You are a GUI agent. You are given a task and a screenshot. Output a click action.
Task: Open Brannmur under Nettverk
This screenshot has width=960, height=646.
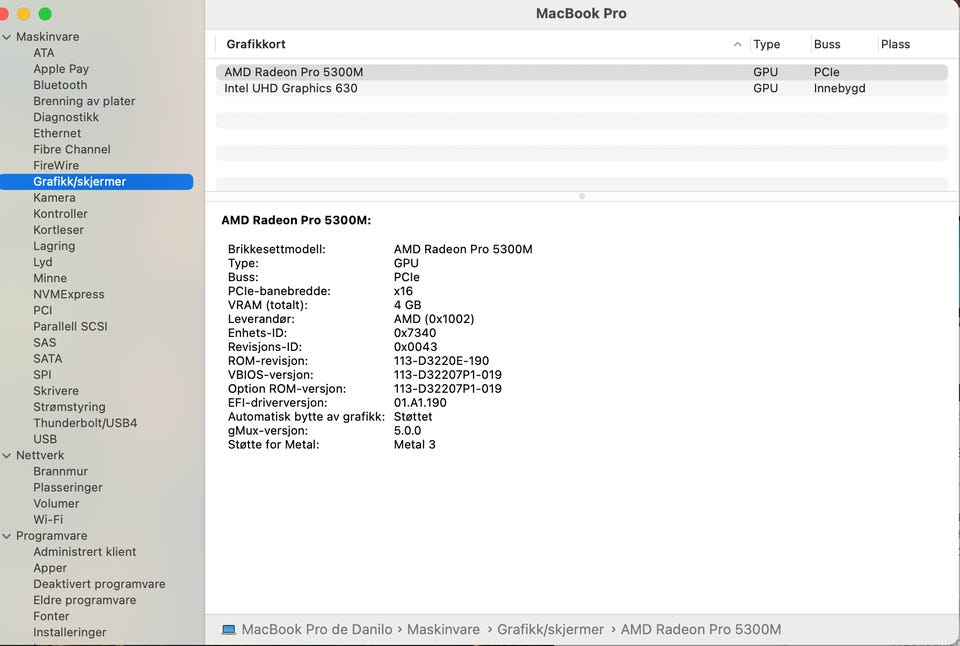[x=60, y=471]
